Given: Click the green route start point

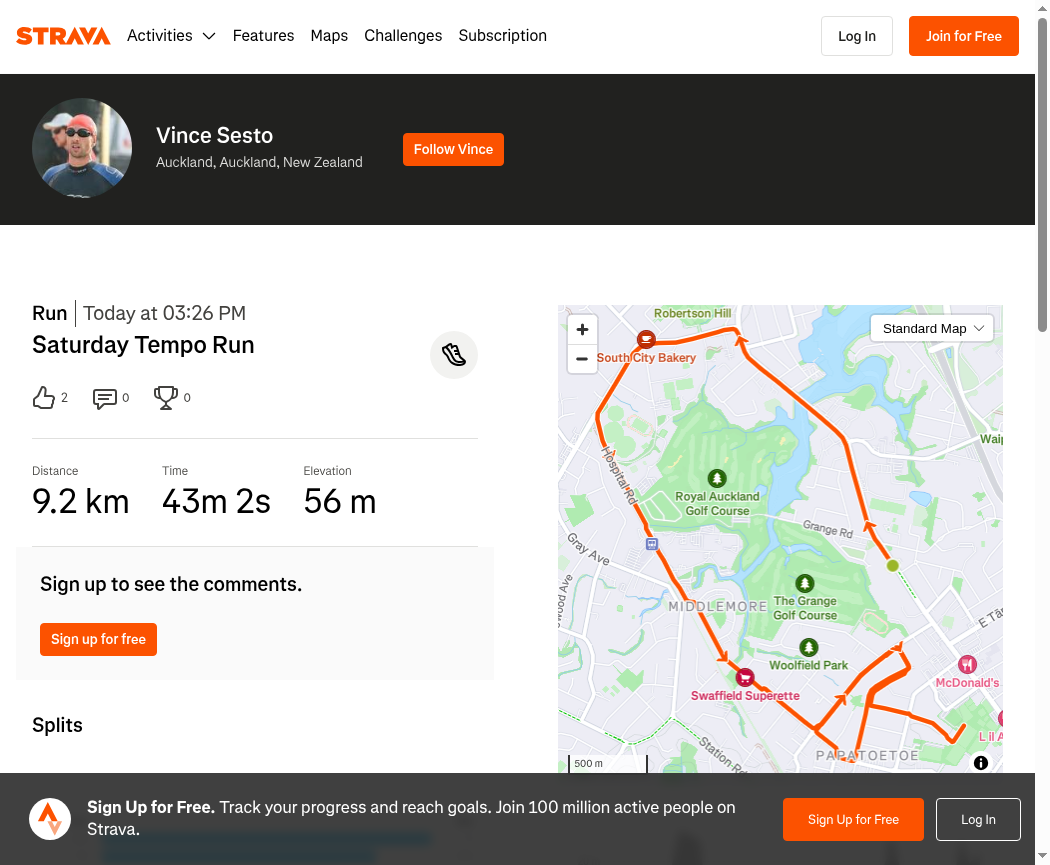Looking at the screenshot, I should [892, 566].
